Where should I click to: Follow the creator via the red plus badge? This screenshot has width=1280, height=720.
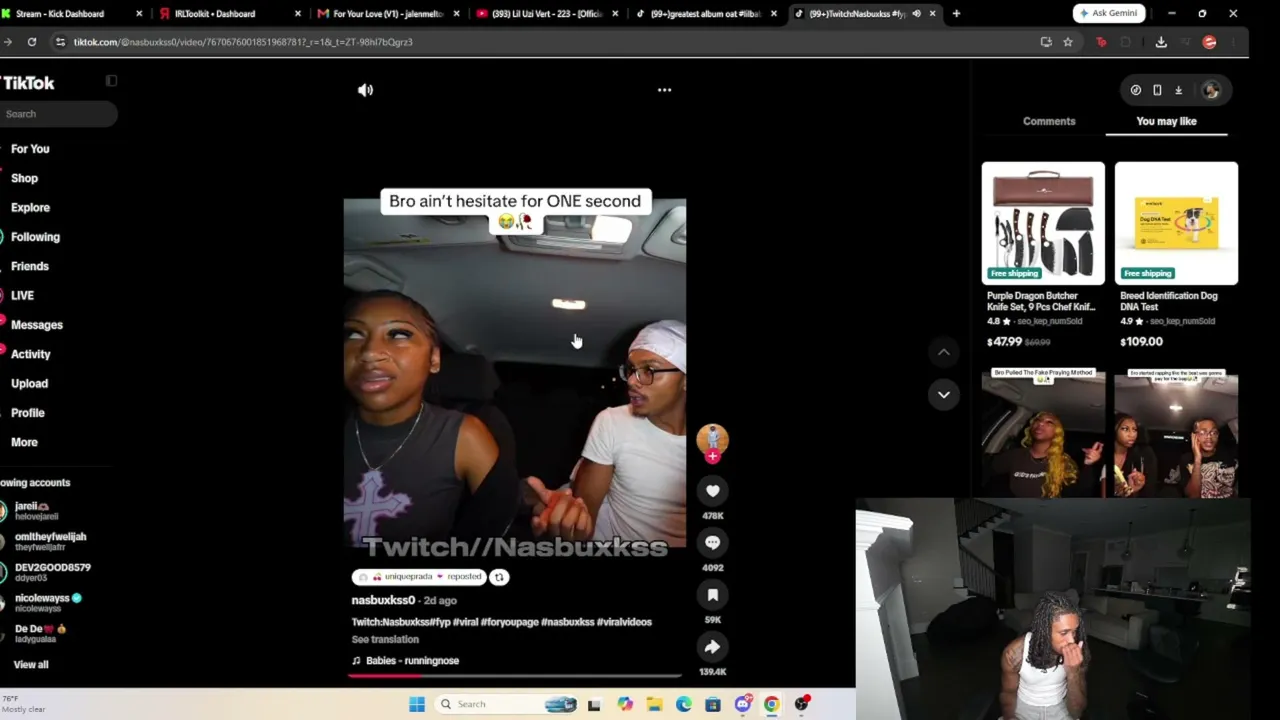pos(712,456)
